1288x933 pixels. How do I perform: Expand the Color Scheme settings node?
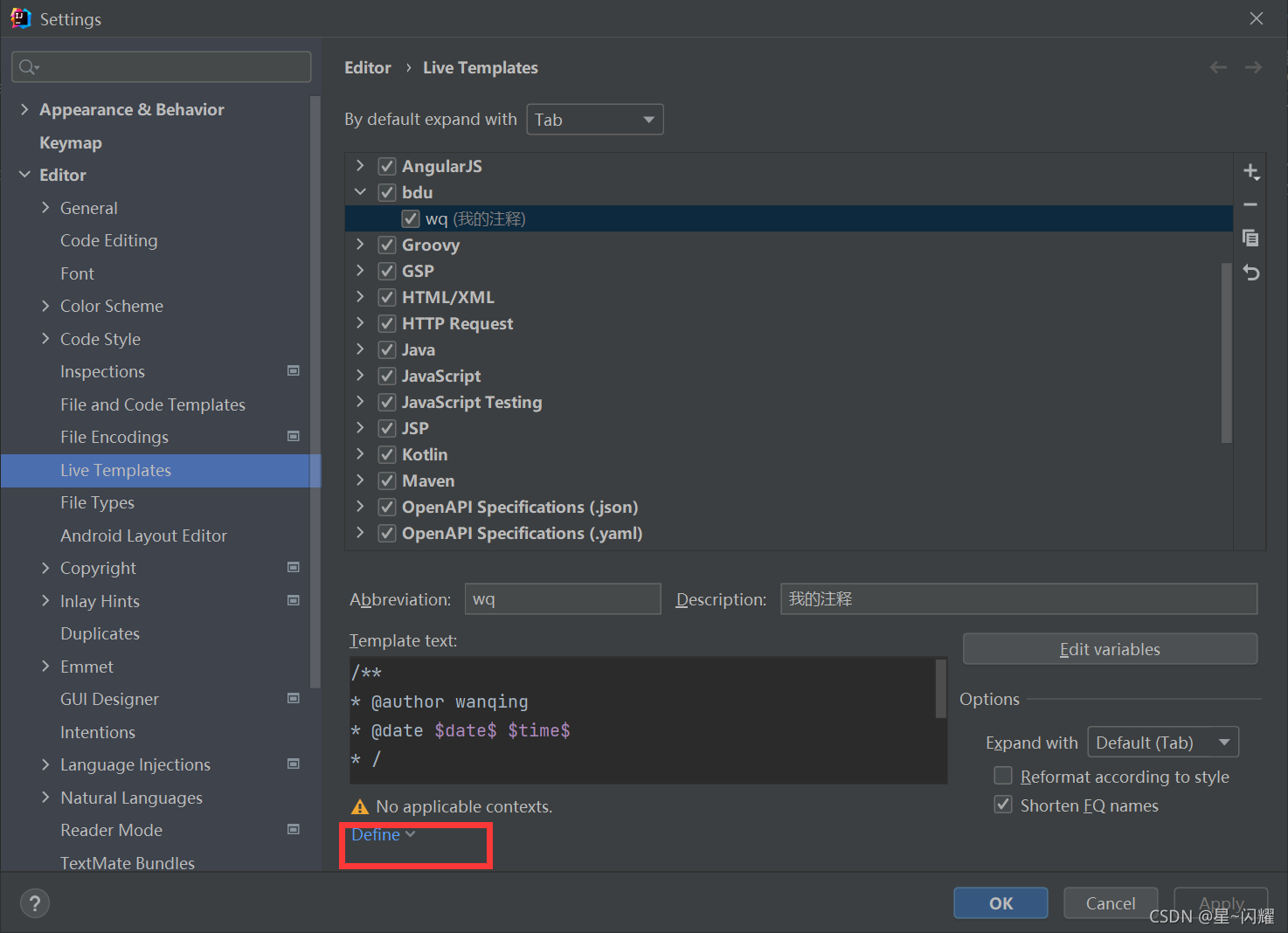45,306
